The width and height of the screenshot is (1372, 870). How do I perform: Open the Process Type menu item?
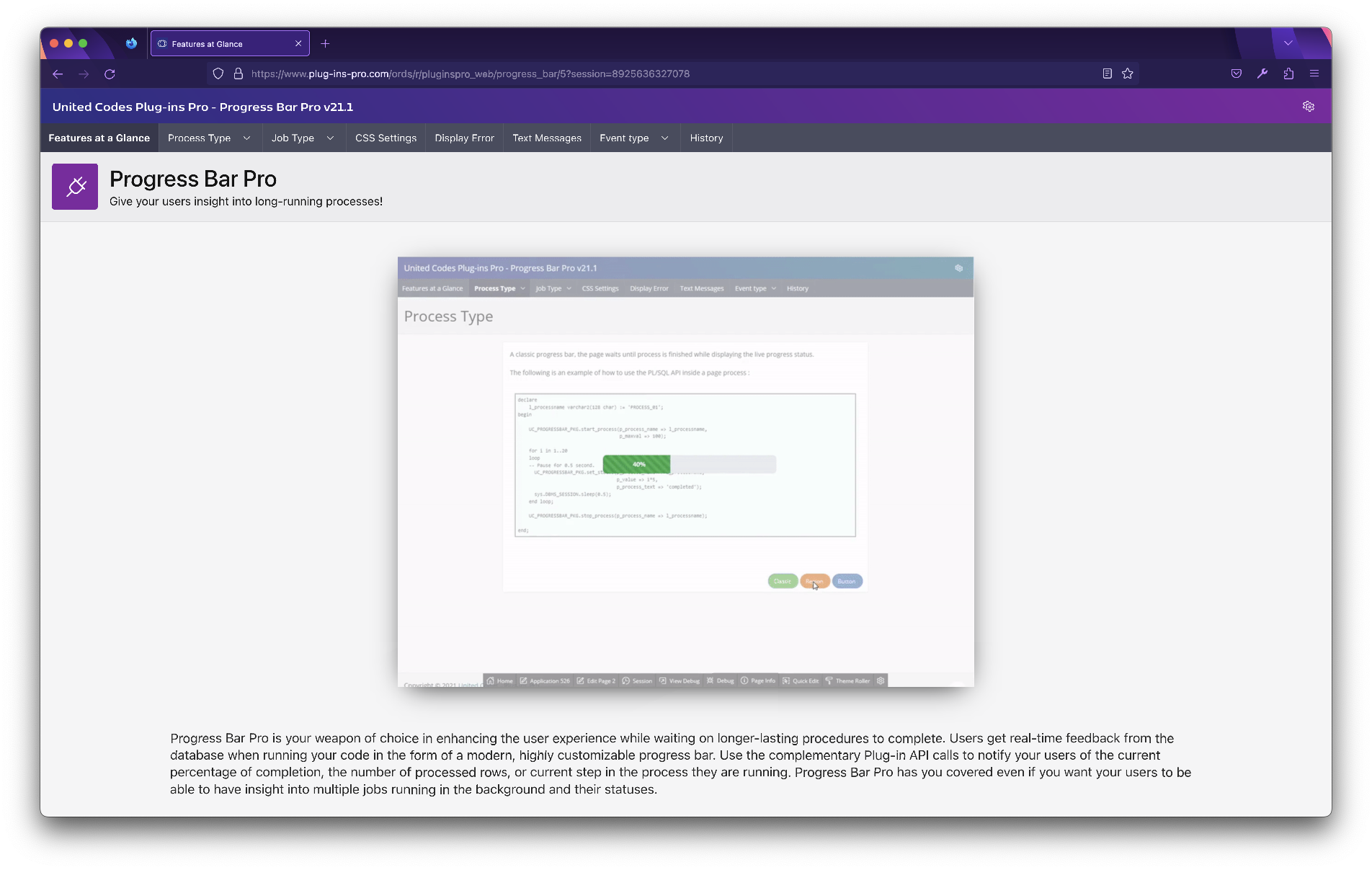coord(199,138)
